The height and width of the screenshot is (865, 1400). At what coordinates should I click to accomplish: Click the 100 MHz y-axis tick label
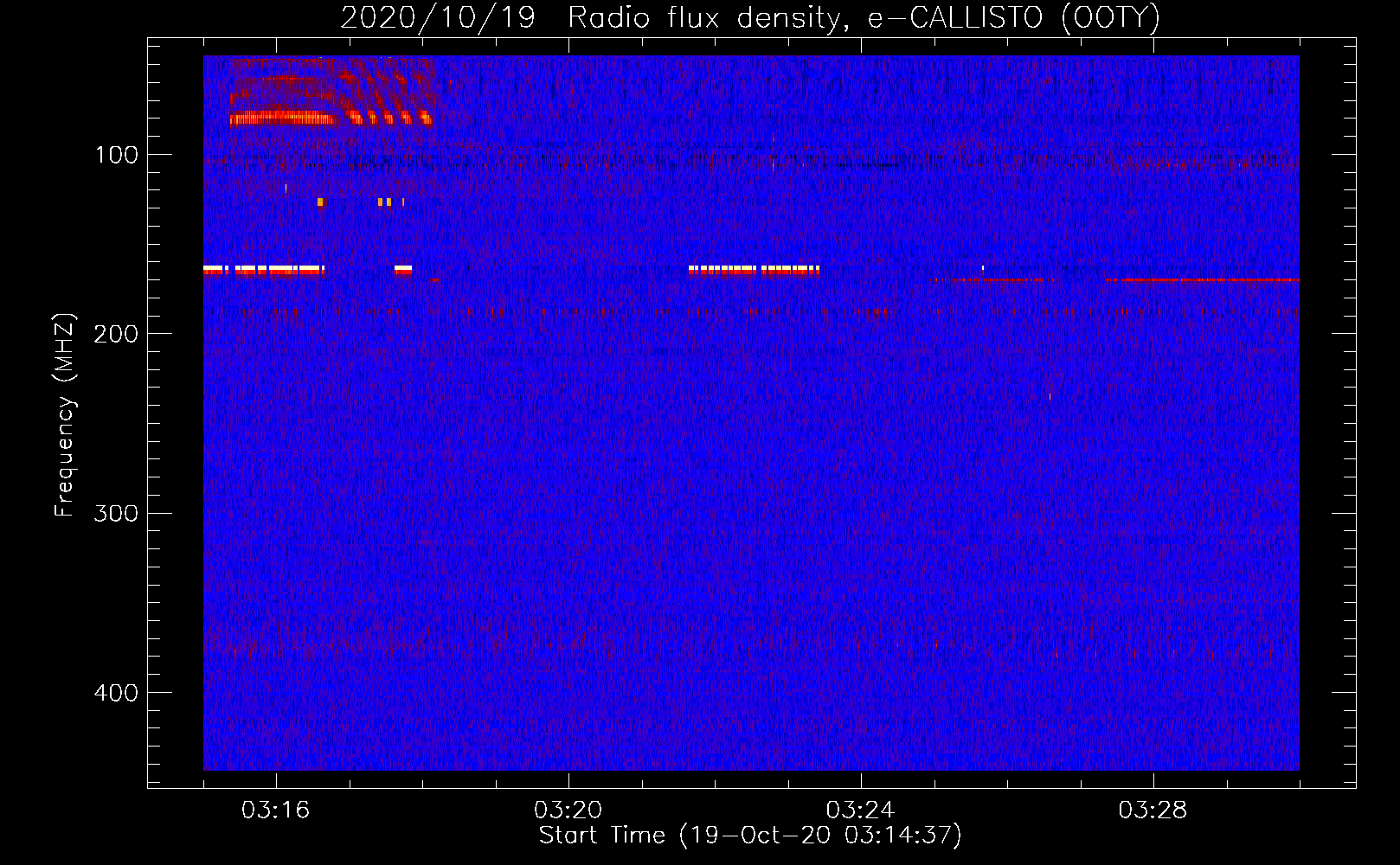(x=117, y=155)
